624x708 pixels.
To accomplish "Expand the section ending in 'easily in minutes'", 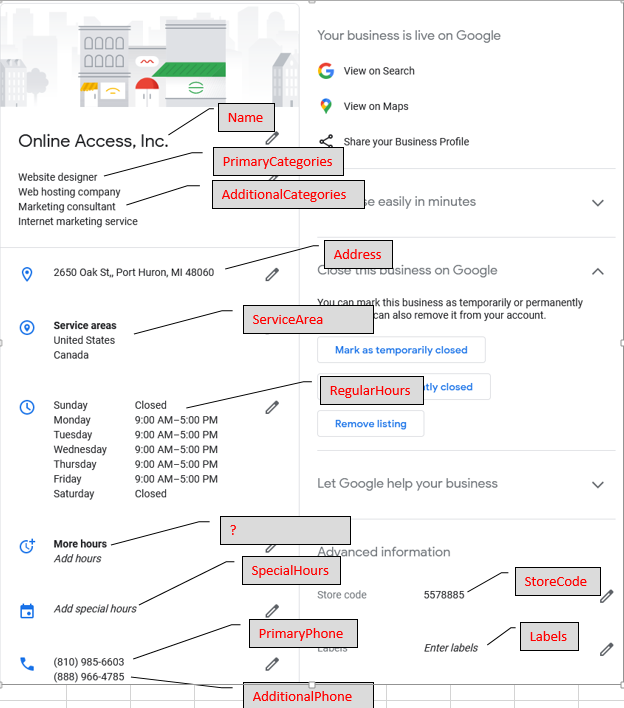I will click(x=598, y=203).
